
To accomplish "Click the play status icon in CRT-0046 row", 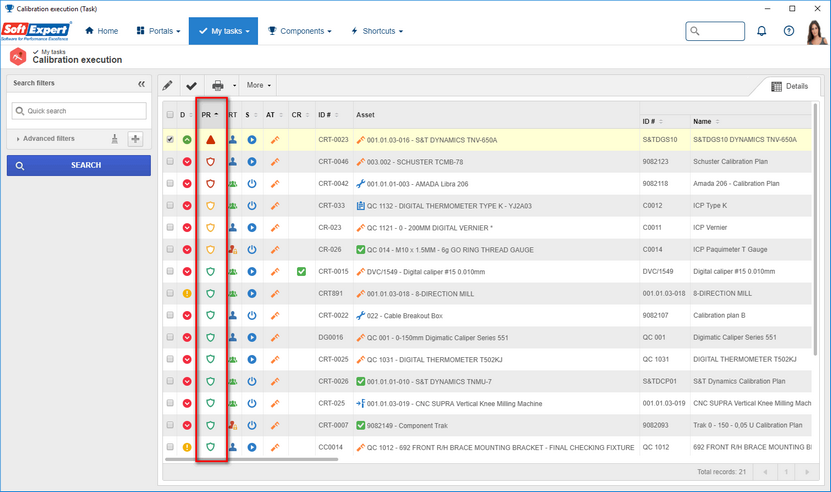I will (x=252, y=162).
